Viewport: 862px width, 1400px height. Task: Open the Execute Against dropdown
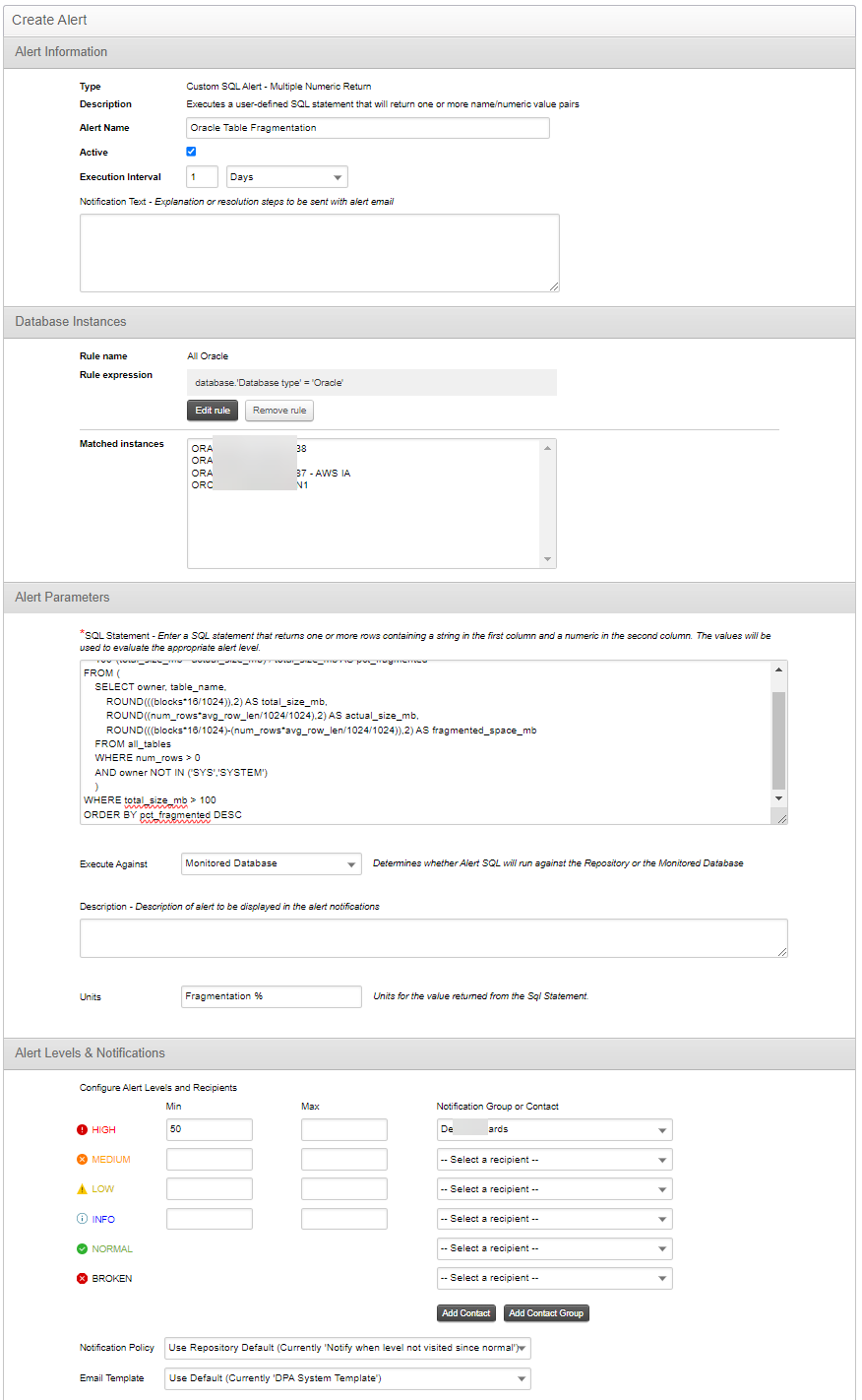[x=272, y=863]
